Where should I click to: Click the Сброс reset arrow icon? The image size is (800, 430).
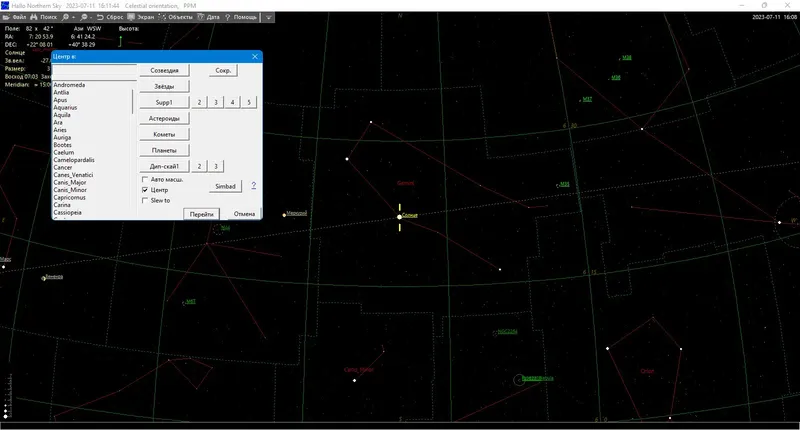coord(100,17)
